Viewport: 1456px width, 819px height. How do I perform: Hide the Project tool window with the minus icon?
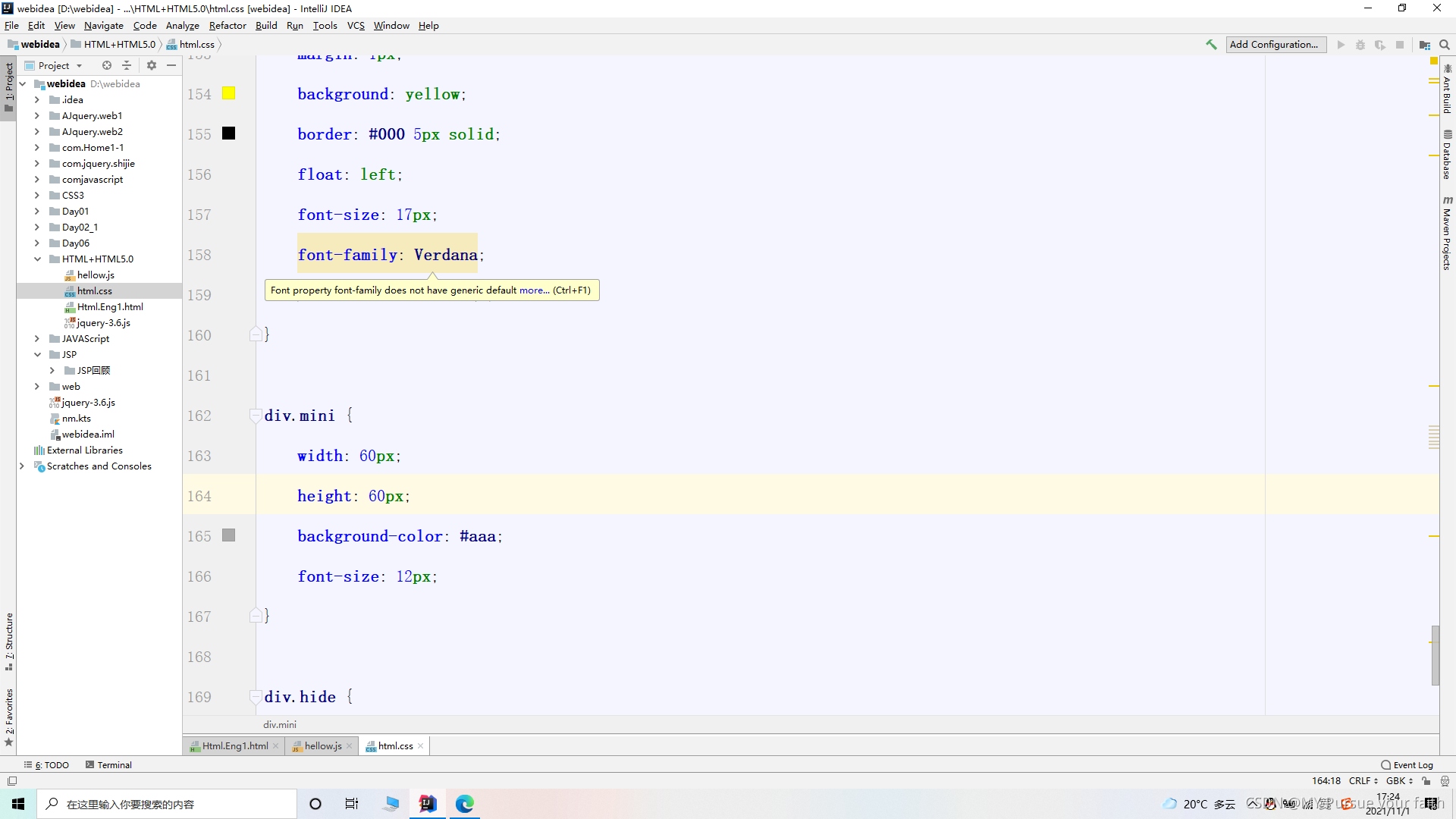coord(171,65)
